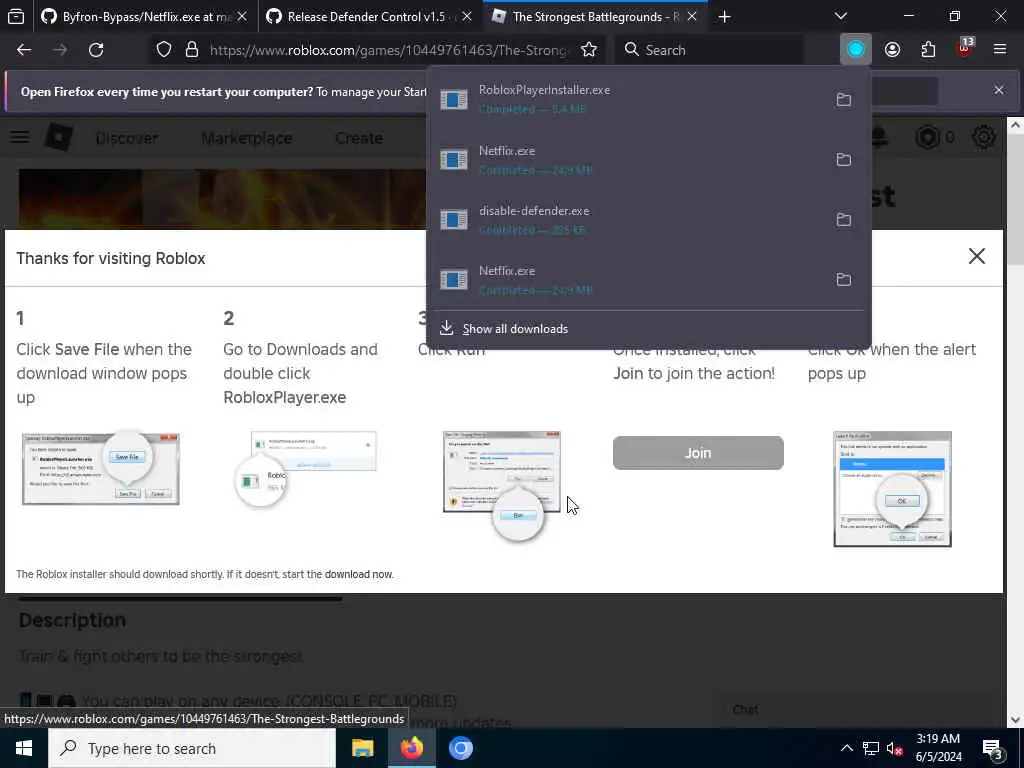Screen dimensions: 1024x768
Task: Open the taskbar clock showing 3:19 AM
Action: tap(938, 748)
